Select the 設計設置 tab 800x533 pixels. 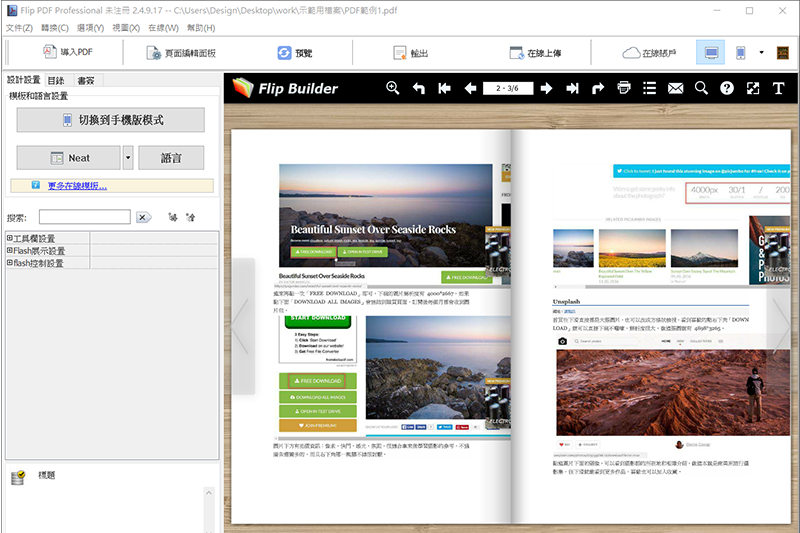[x=23, y=80]
